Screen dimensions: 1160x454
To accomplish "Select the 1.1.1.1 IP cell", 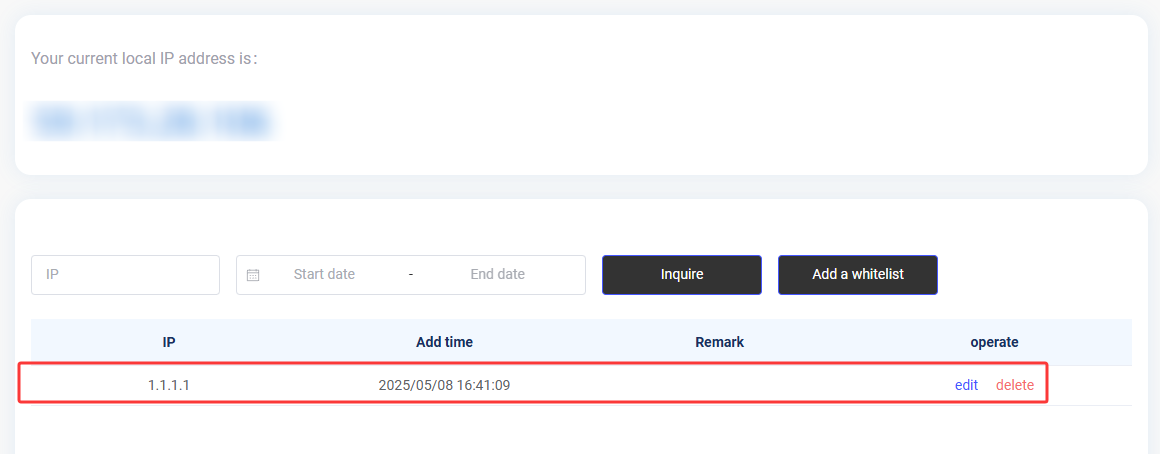I will pos(169,385).
